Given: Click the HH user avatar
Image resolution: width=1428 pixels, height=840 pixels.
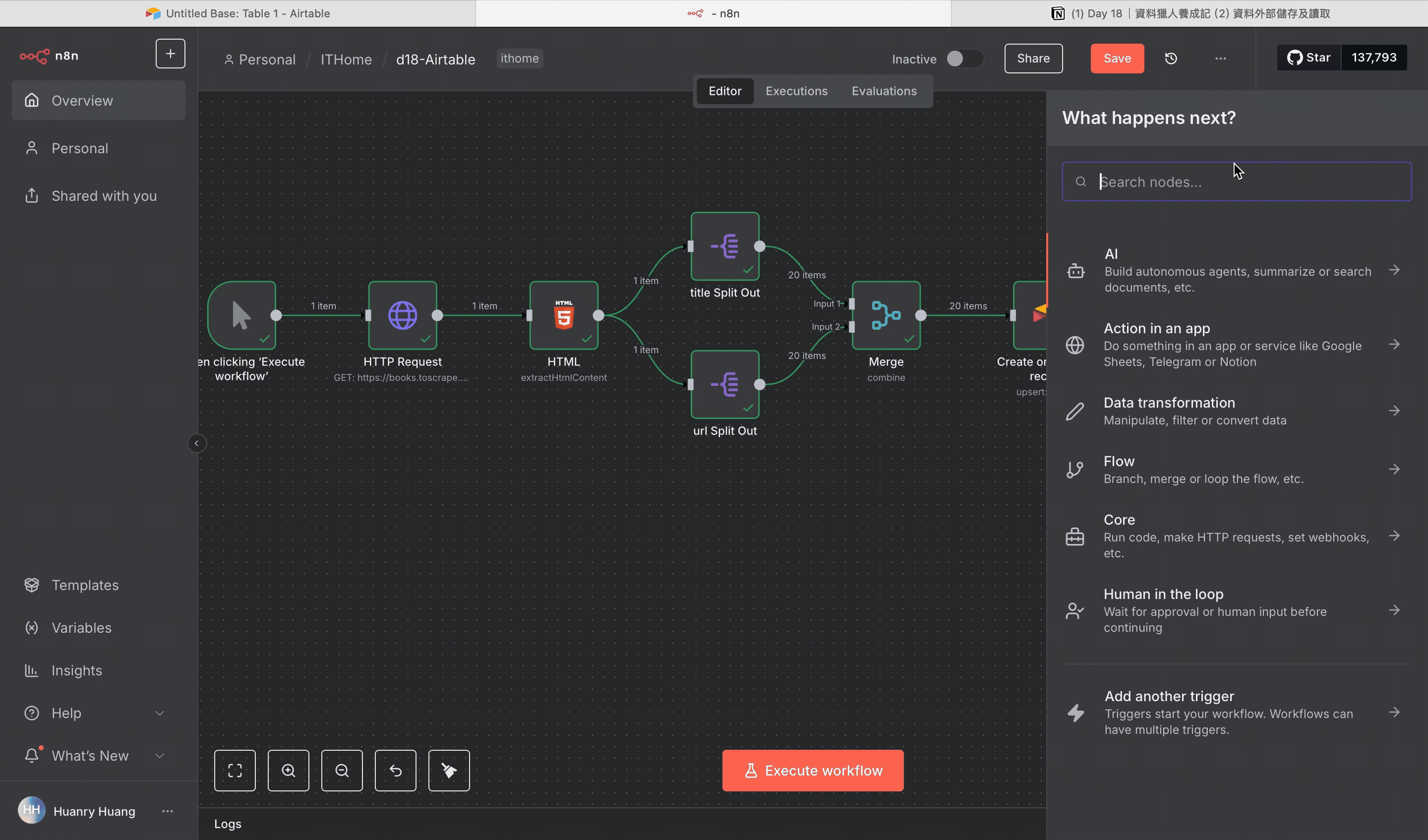Looking at the screenshot, I should (x=31, y=810).
